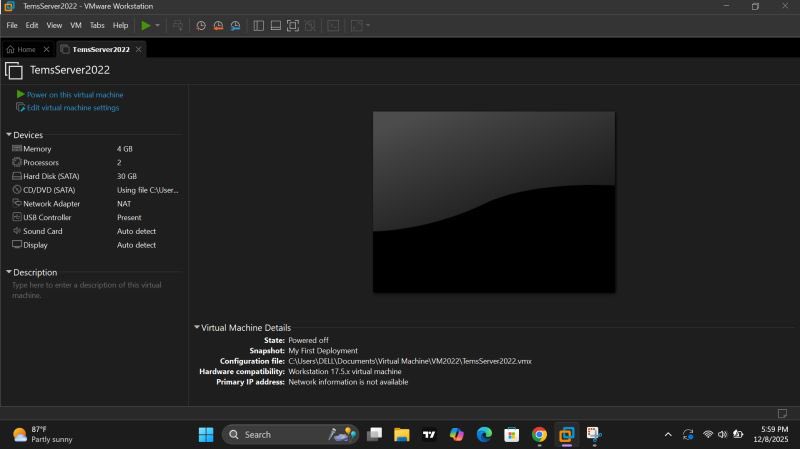Click 'Network information is not available' text

pyautogui.click(x=348, y=382)
